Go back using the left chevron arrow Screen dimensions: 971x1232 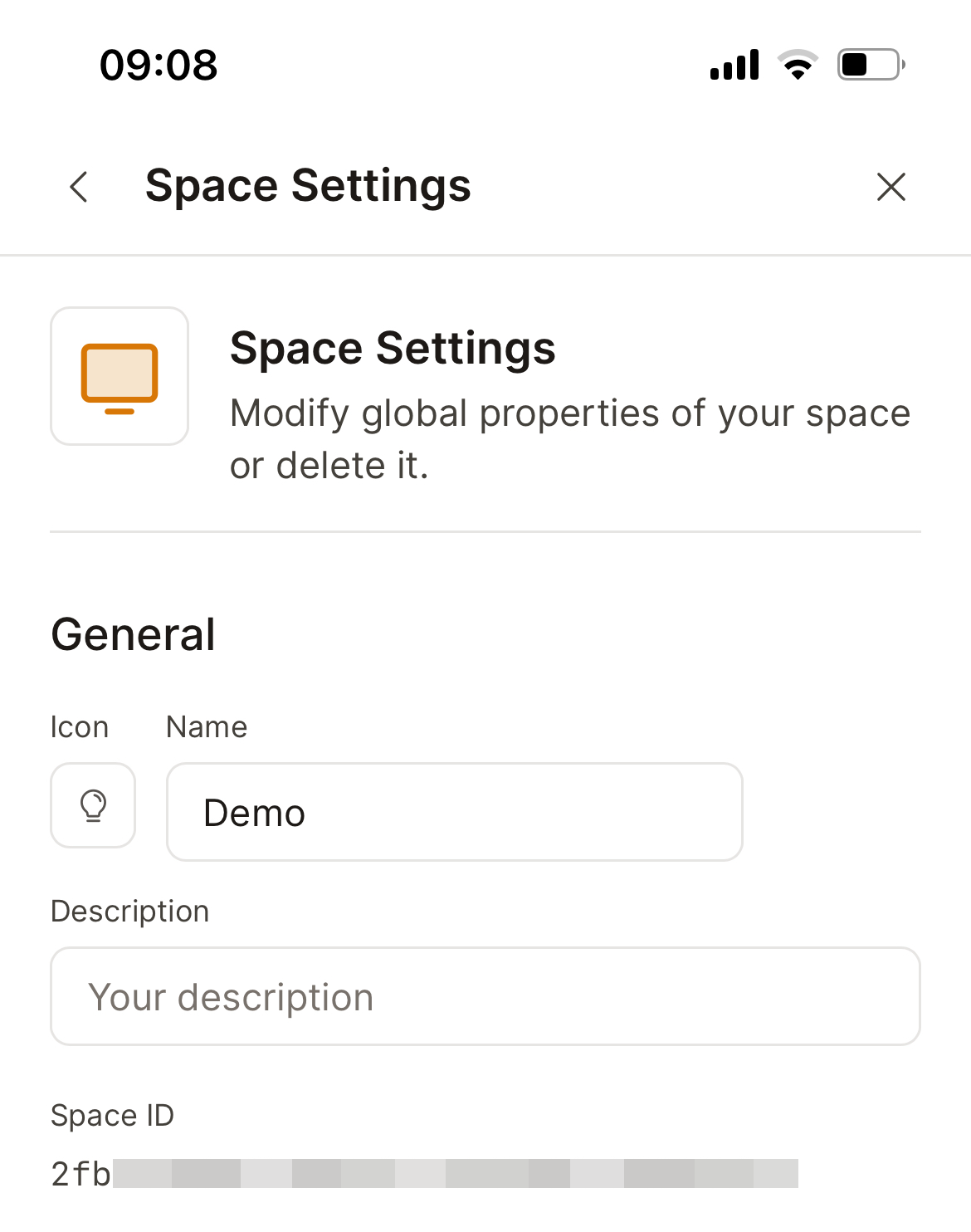coord(79,187)
